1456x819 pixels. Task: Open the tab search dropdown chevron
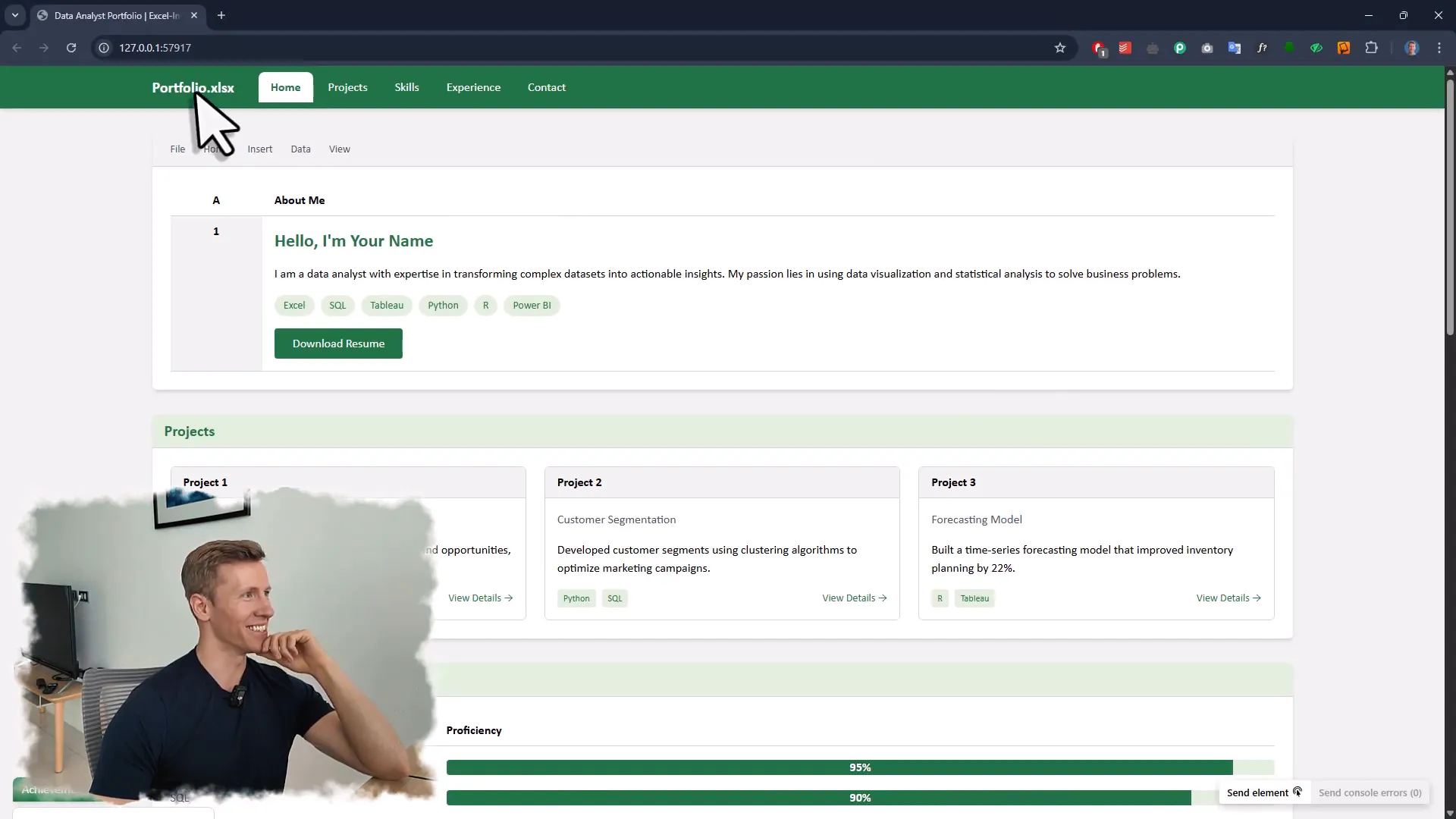click(x=15, y=15)
